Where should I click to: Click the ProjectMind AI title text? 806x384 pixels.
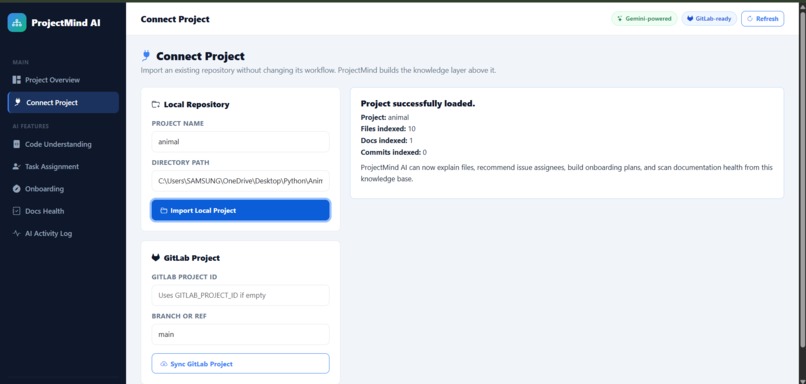pyautogui.click(x=66, y=23)
